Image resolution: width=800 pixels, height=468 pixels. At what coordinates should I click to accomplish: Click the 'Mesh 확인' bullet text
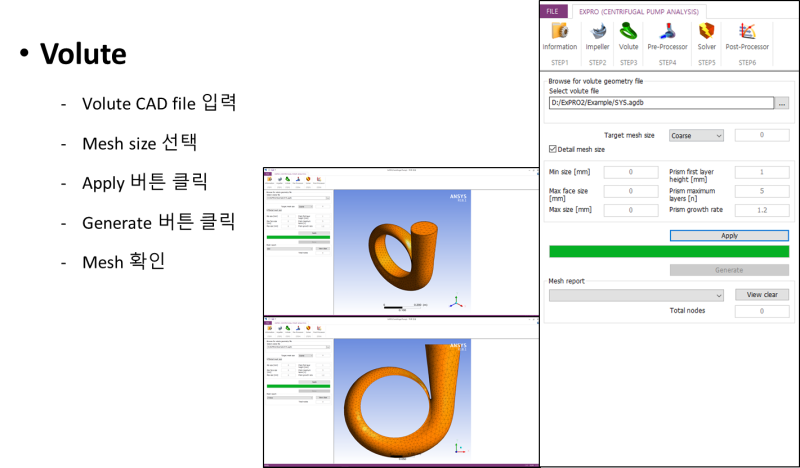pos(123,261)
